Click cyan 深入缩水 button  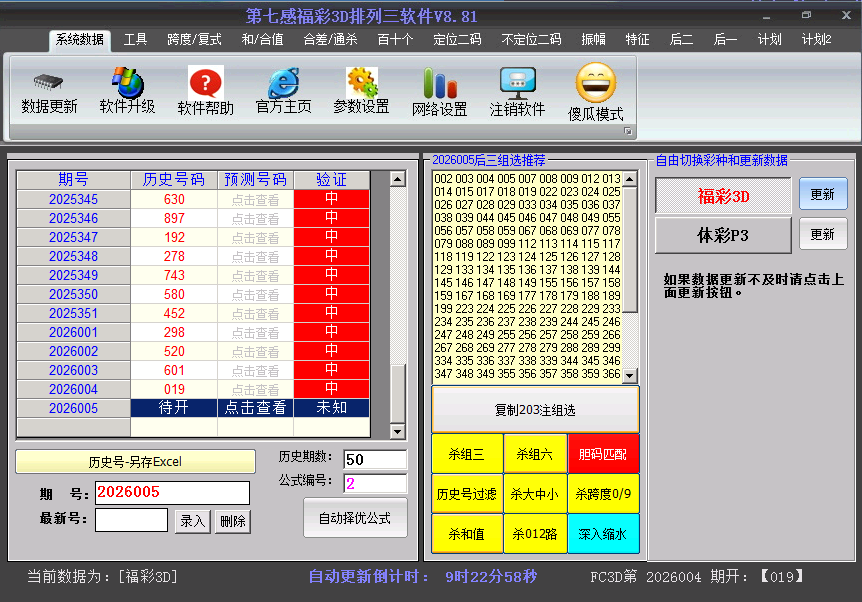pyautogui.click(x=603, y=534)
